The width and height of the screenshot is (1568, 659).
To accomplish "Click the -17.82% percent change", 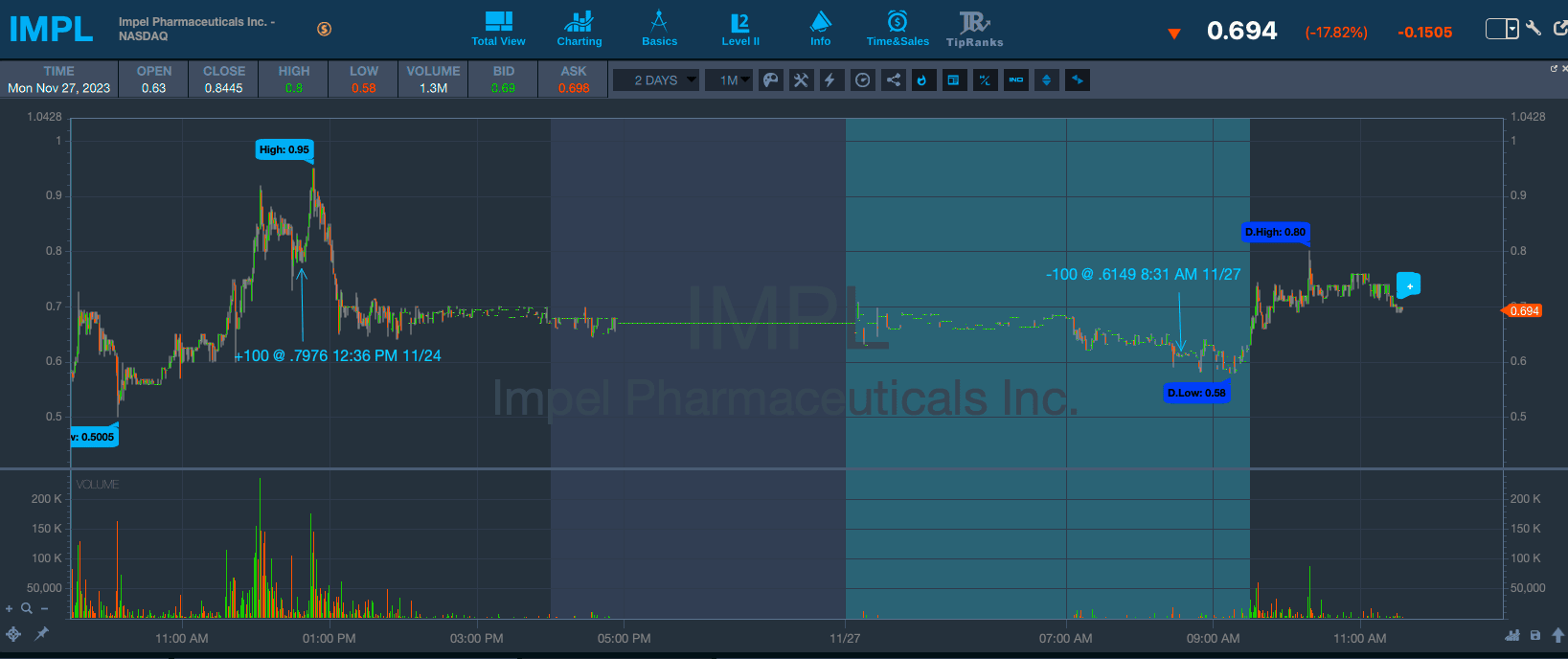I will 1336,33.
